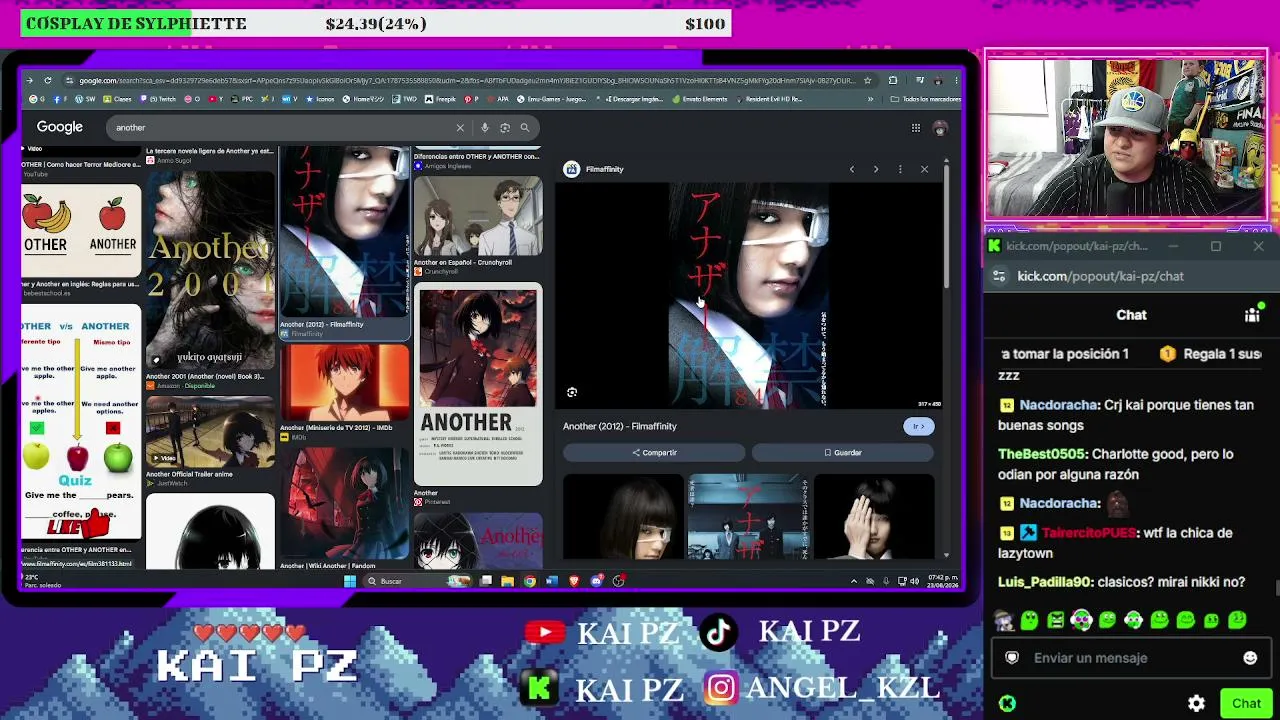
Task: Open Brave browser from the taskbar
Action: [x=574, y=581]
